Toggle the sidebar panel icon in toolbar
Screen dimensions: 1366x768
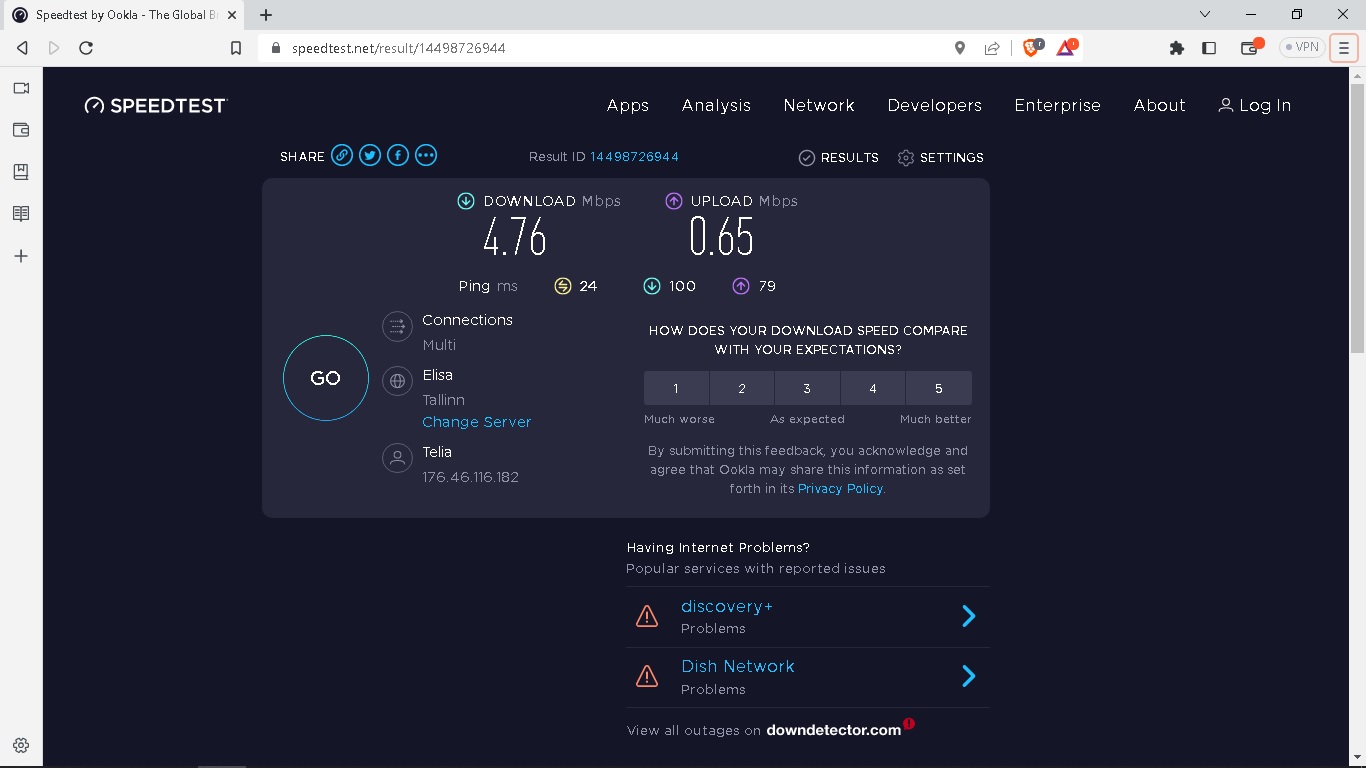(x=1209, y=47)
